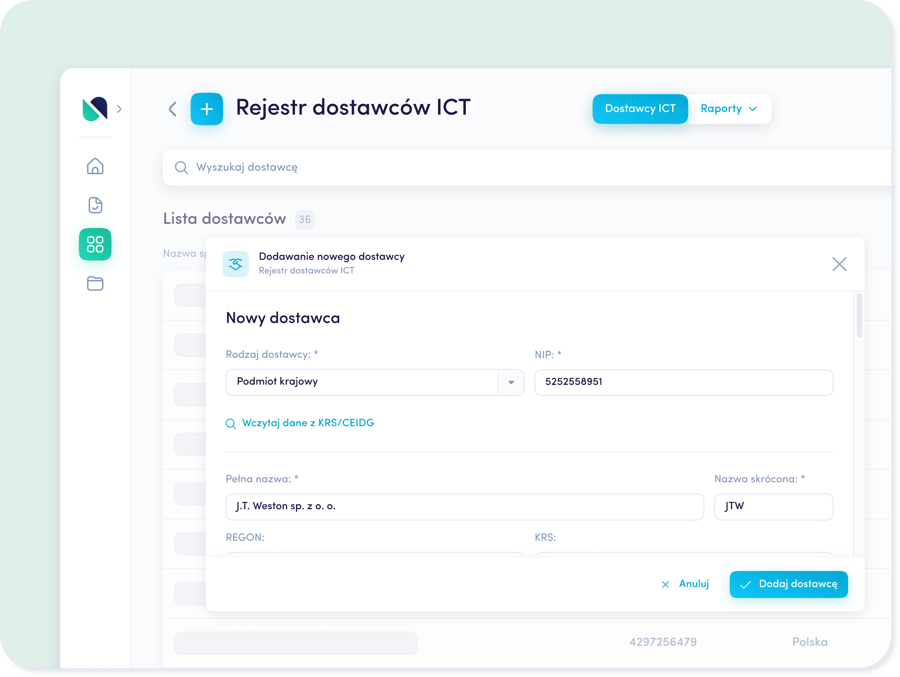
Task: Click the number 4297256479 in the list
Action: click(663, 642)
